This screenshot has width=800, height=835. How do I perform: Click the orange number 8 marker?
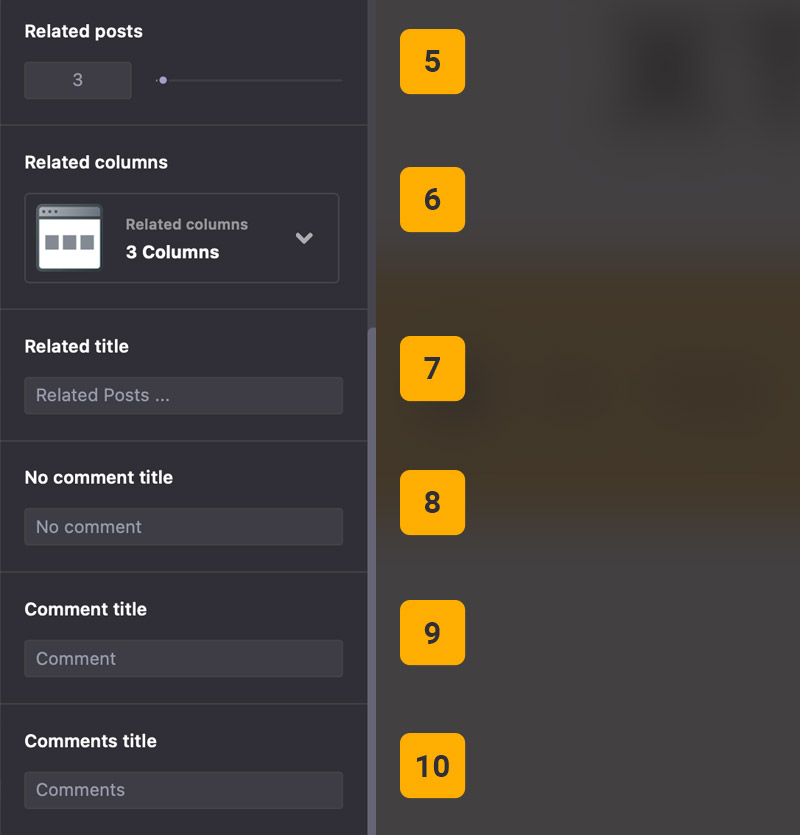coord(432,502)
